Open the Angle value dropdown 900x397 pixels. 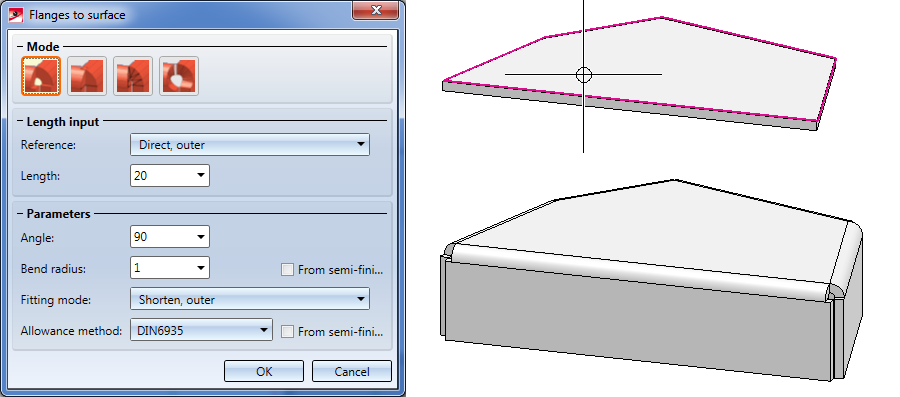[x=201, y=236]
